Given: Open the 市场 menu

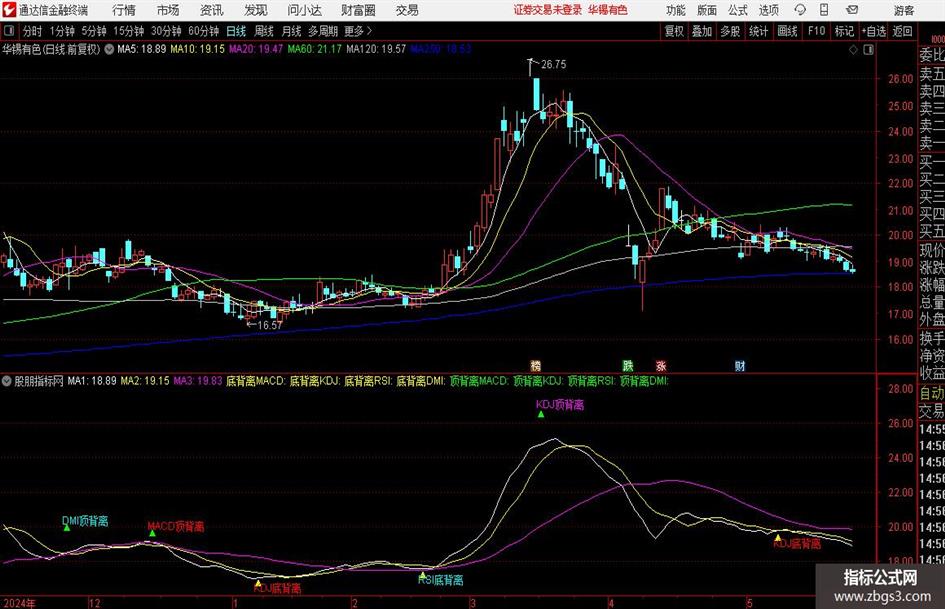Looking at the screenshot, I should (x=168, y=10).
